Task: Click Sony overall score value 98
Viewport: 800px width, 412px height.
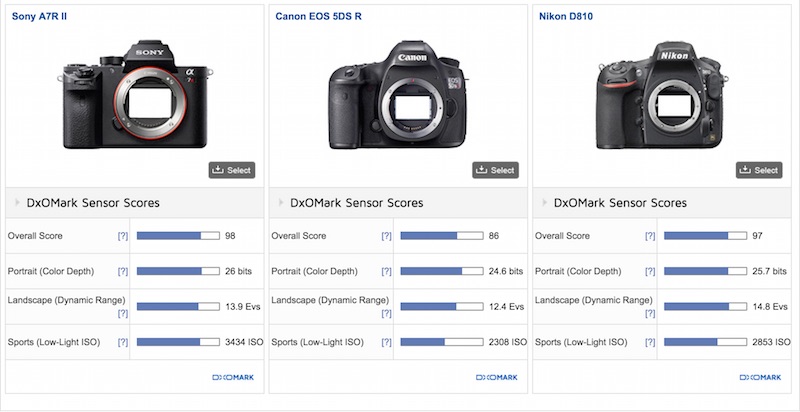Action: click(230, 236)
